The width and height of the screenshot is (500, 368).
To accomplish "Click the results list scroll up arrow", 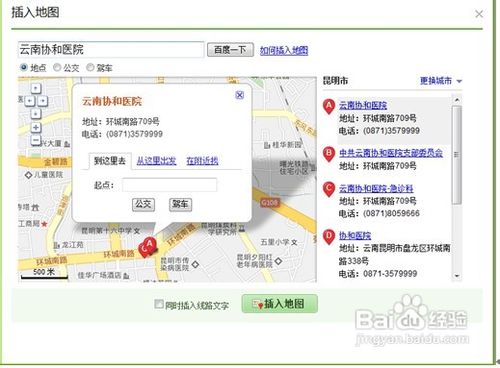I will [457, 100].
